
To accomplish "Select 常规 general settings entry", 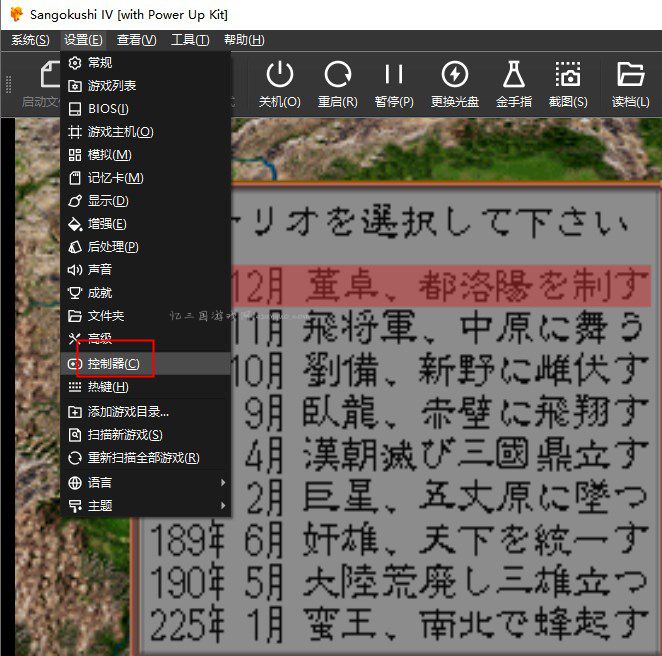I will tap(146, 63).
